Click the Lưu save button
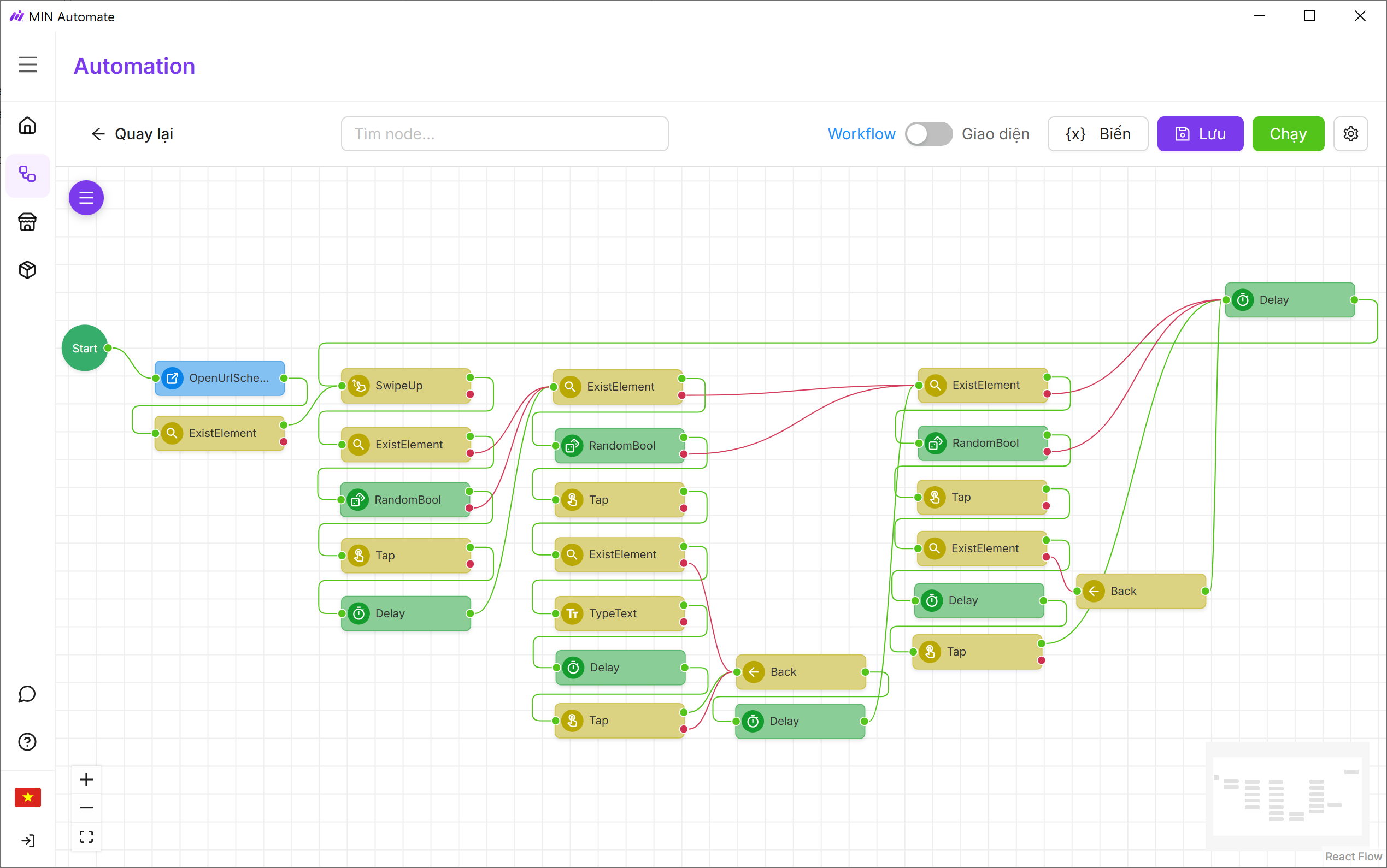This screenshot has height=868, width=1387. (x=1200, y=134)
